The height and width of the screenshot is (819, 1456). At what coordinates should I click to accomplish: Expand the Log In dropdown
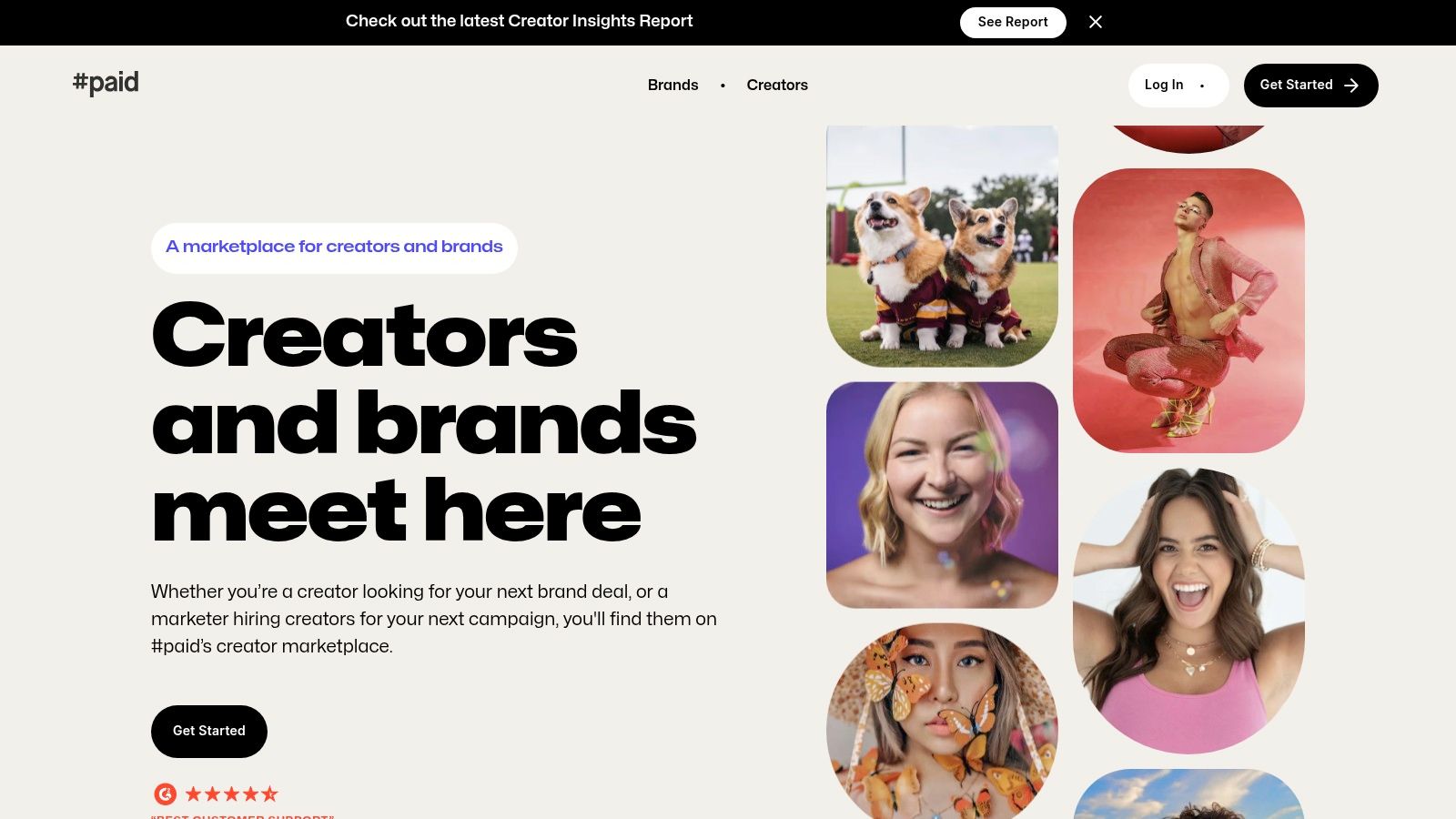1178,85
